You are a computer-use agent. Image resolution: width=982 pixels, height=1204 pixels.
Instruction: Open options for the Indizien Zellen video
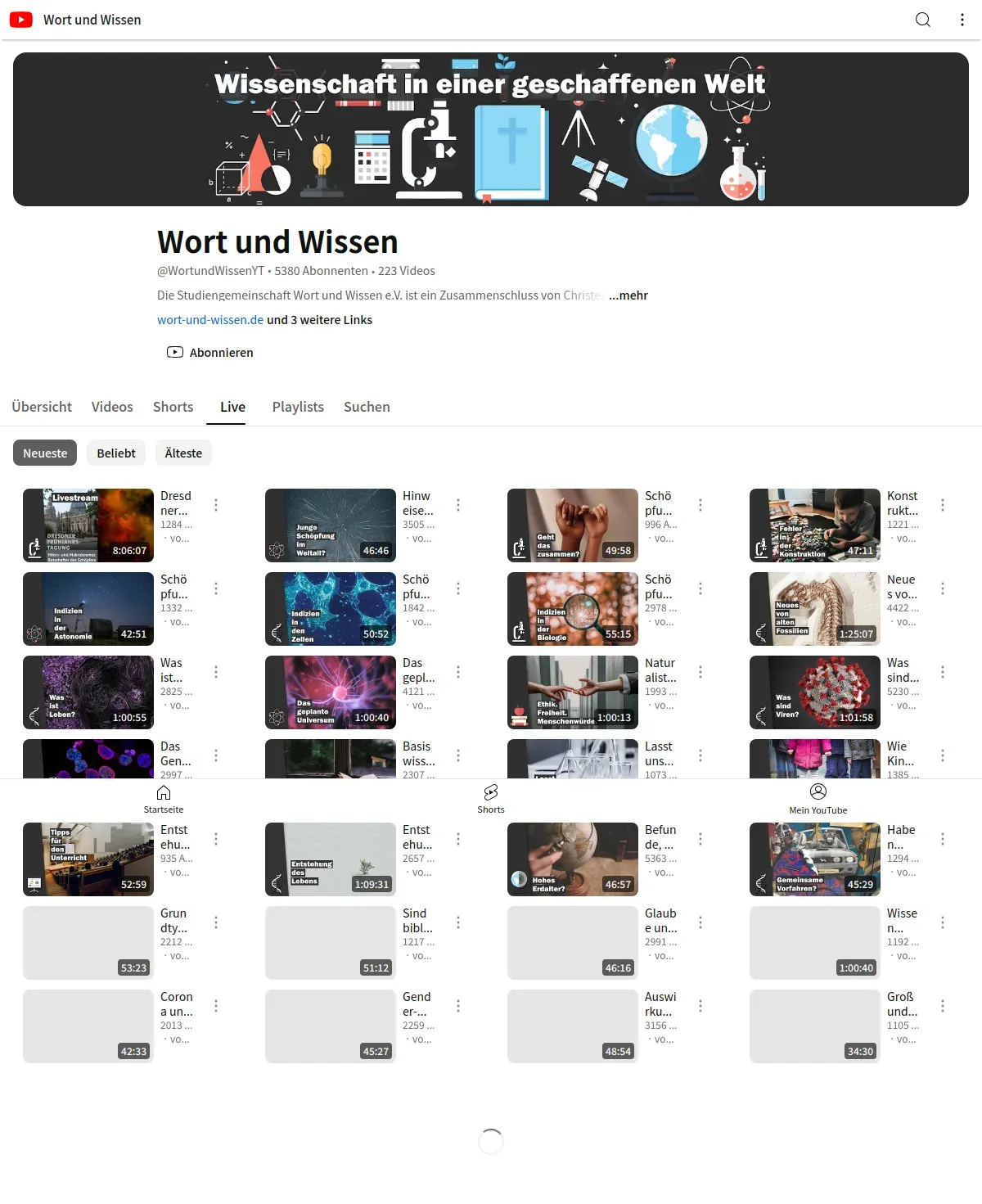point(458,588)
